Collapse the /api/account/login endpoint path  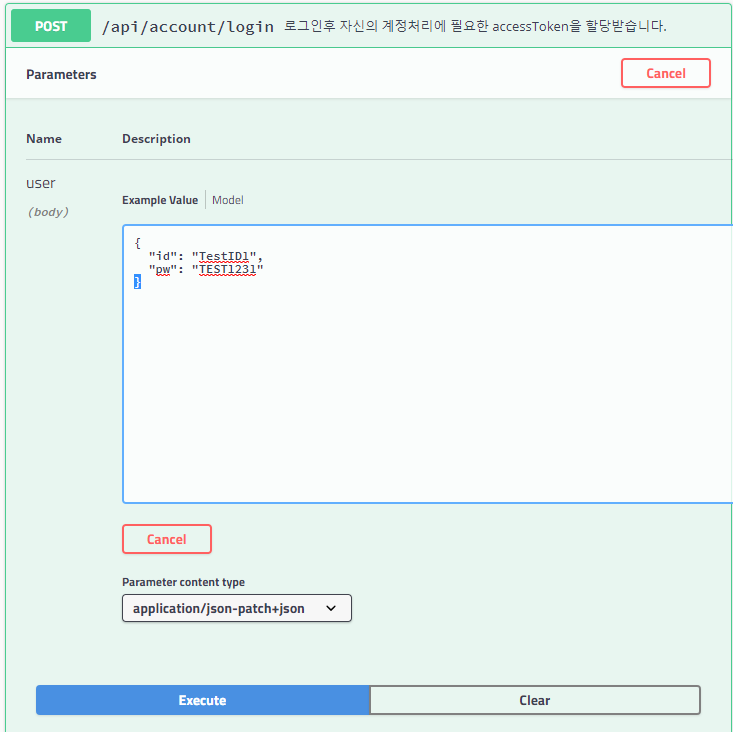(187, 26)
